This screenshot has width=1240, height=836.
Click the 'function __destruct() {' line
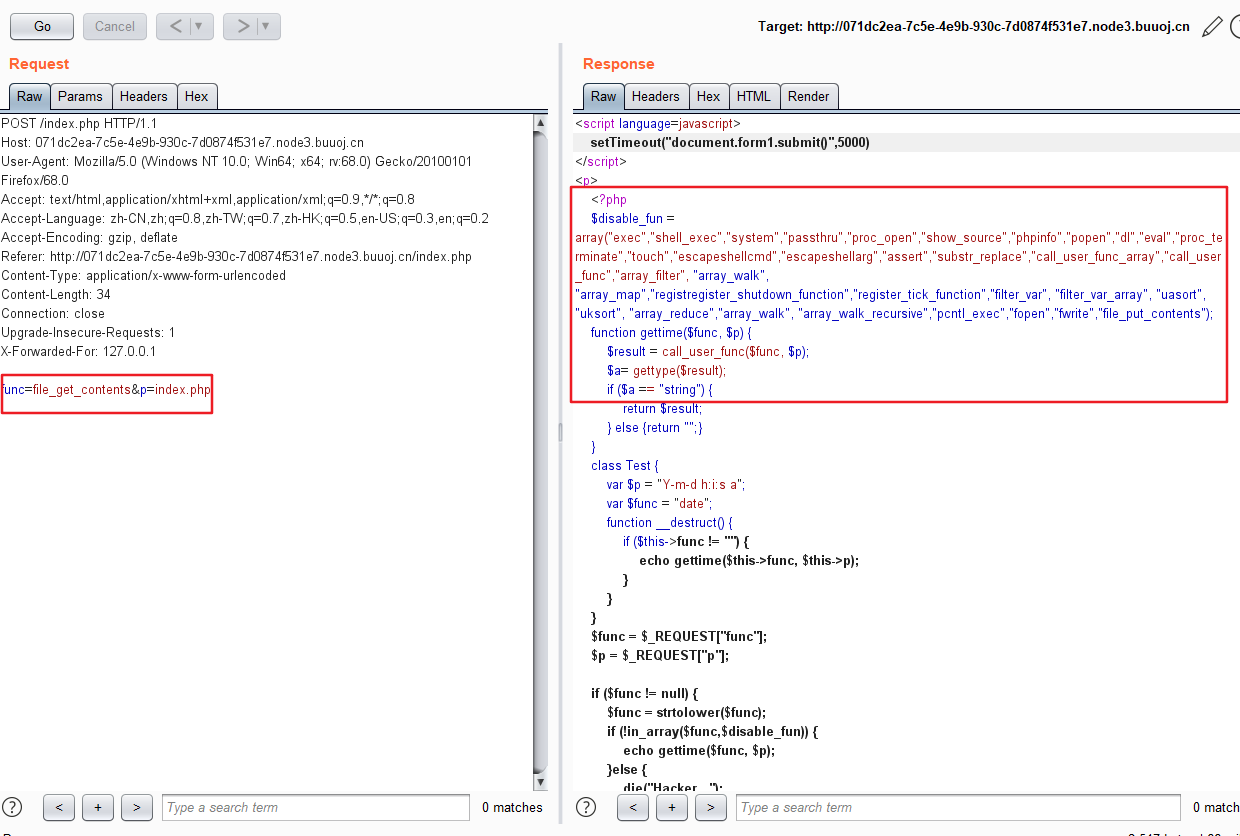[670, 522]
